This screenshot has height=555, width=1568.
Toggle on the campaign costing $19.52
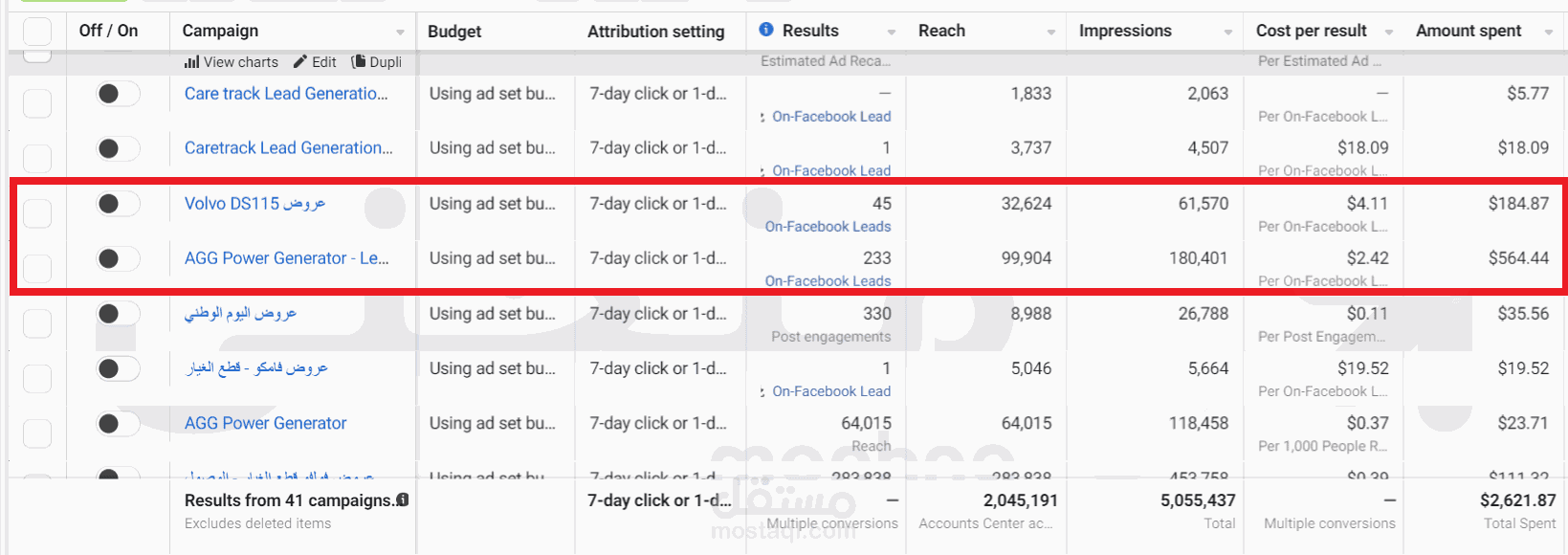tap(118, 368)
